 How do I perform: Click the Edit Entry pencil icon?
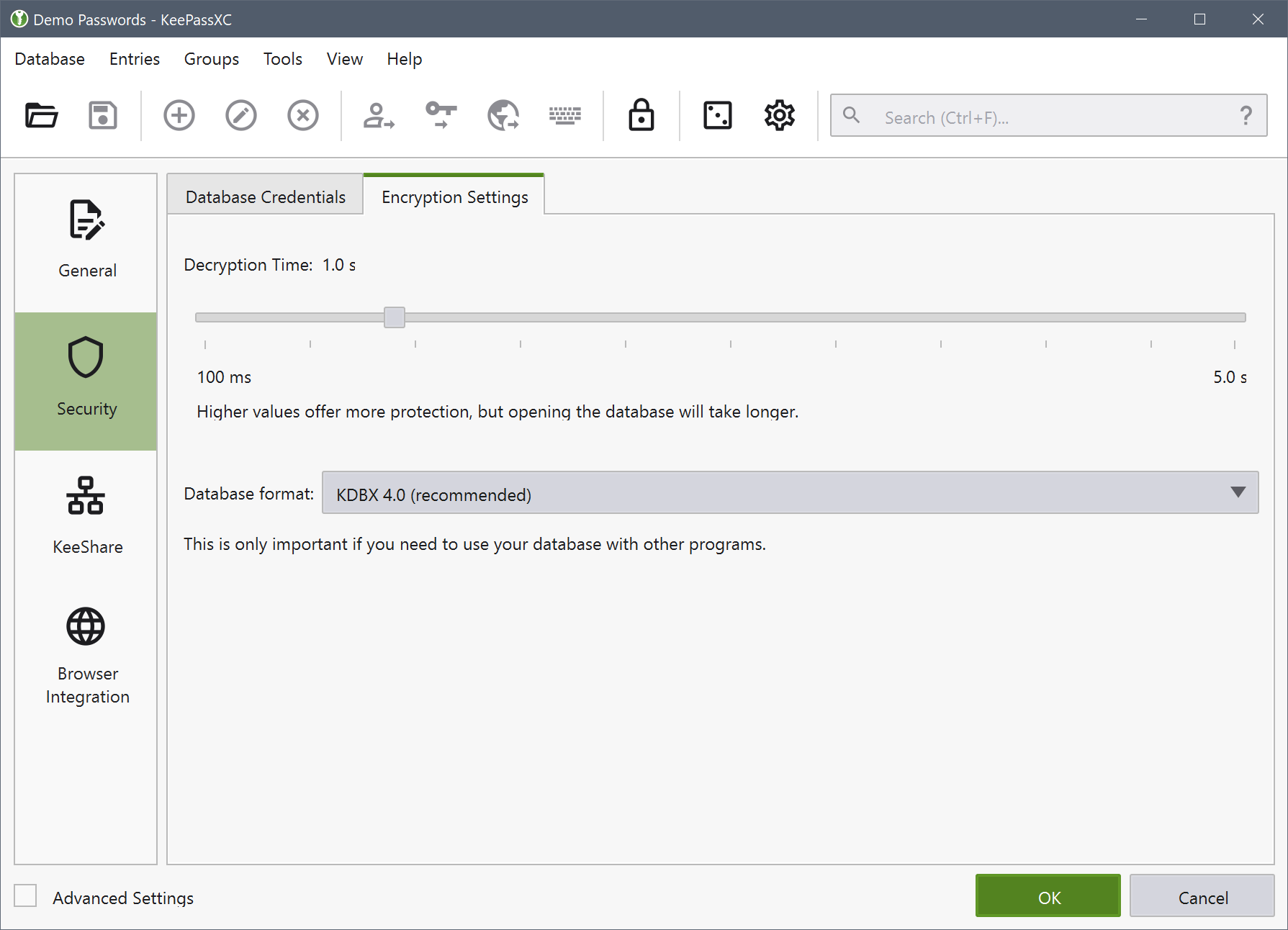[x=241, y=115]
